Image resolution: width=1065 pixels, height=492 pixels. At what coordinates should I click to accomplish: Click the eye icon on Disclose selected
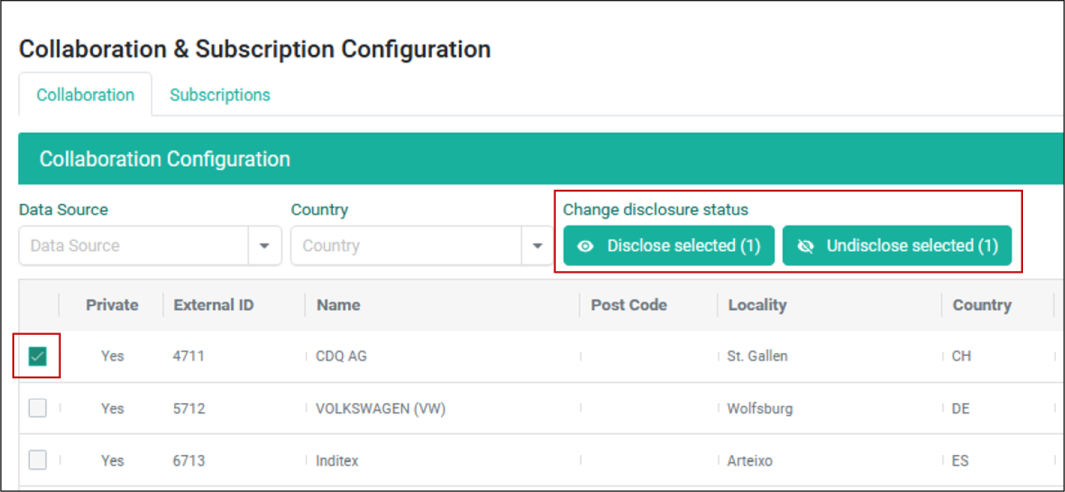(x=585, y=246)
